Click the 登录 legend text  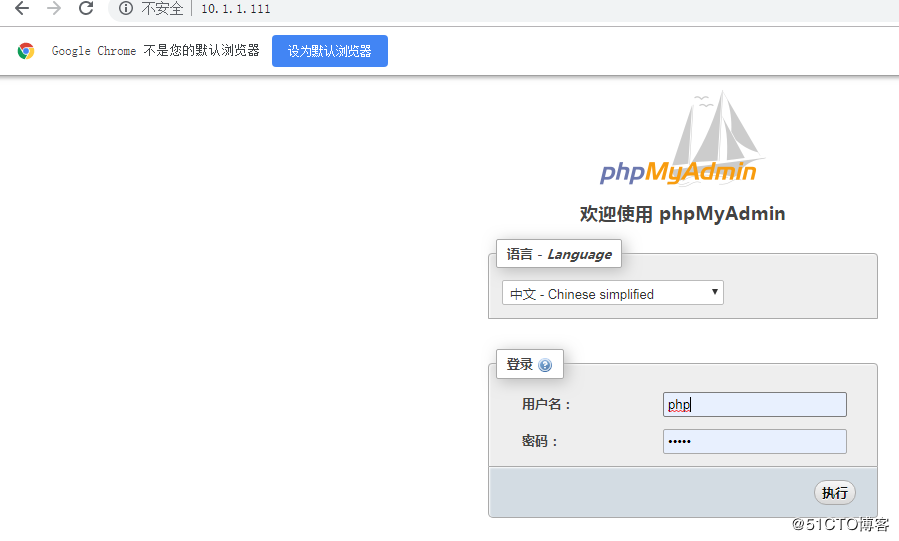[x=519, y=364]
